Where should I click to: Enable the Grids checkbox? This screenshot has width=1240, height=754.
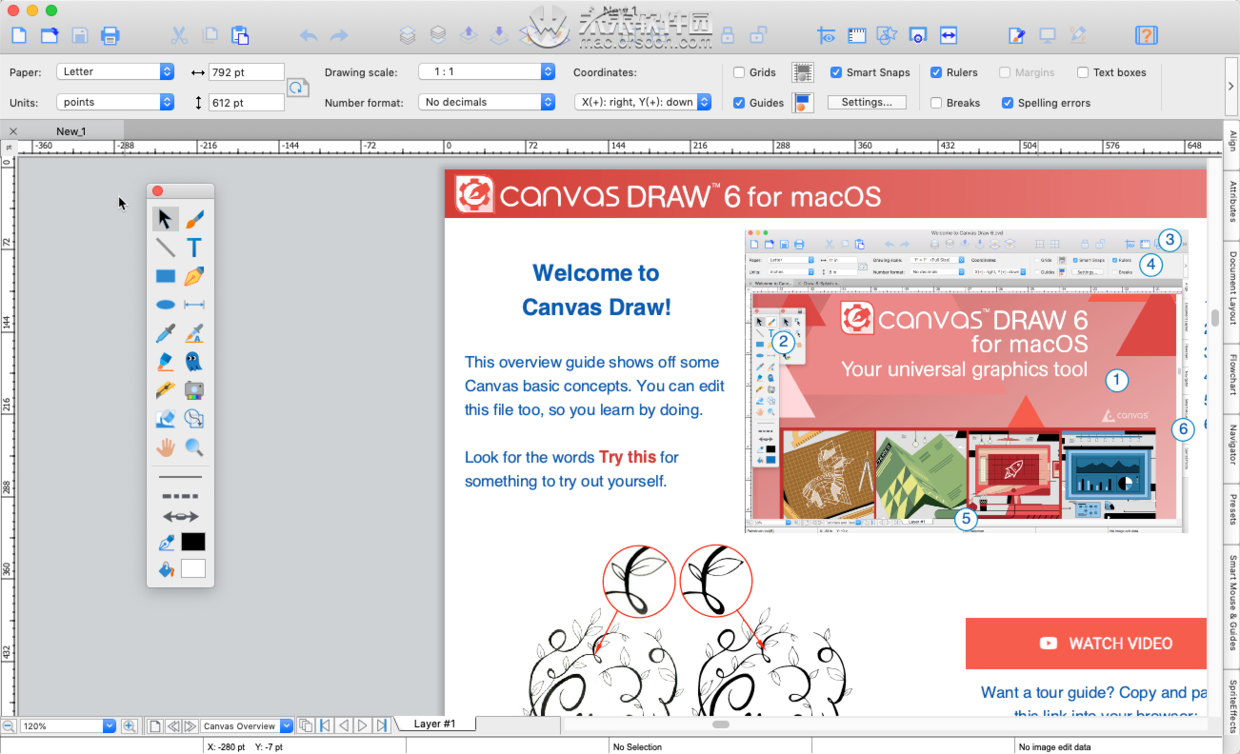pos(739,72)
